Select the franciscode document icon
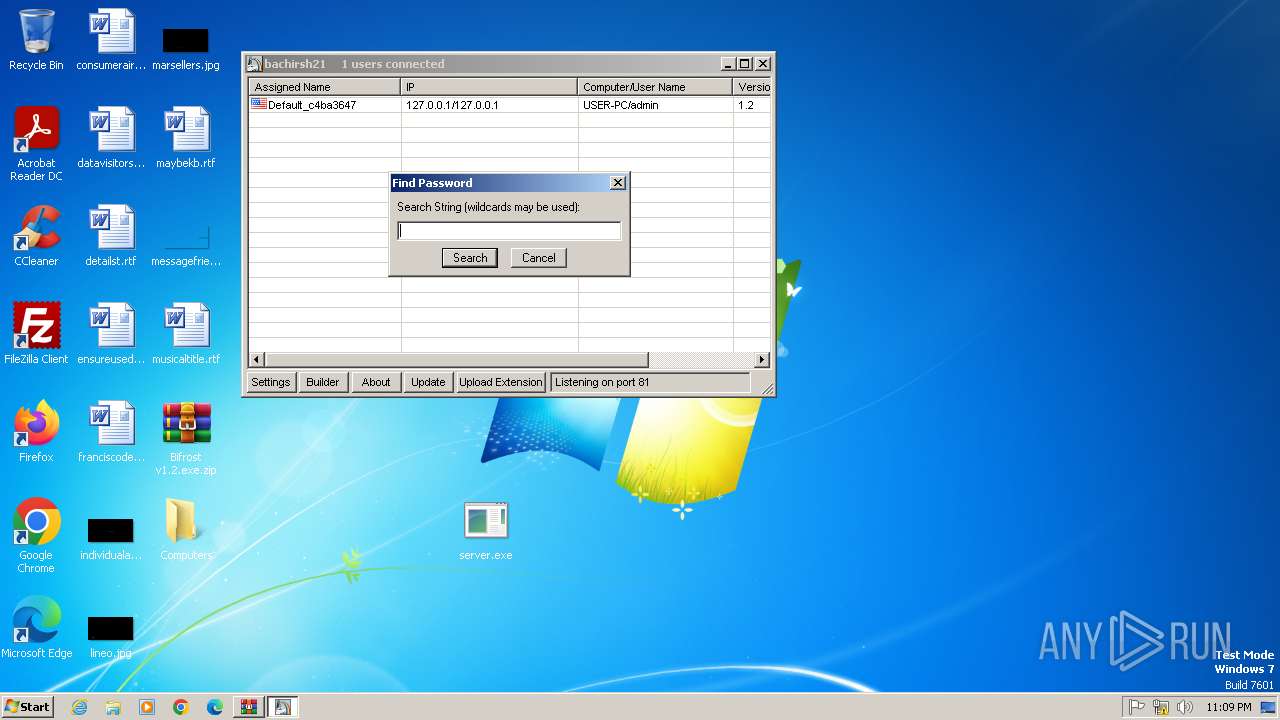Screen dimensions: 1280x720 111,432
